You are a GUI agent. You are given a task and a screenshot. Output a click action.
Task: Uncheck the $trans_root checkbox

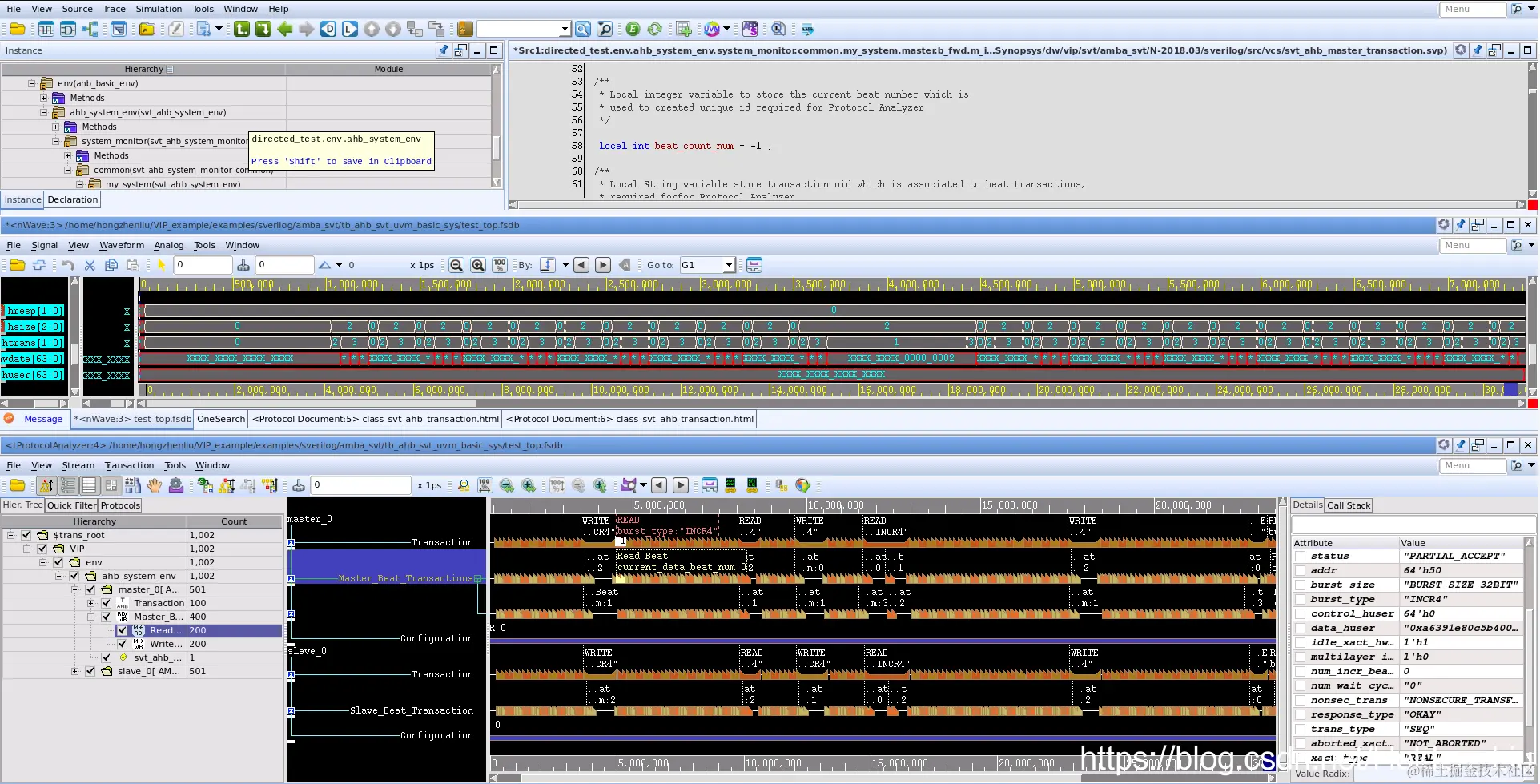pyautogui.click(x=26, y=535)
